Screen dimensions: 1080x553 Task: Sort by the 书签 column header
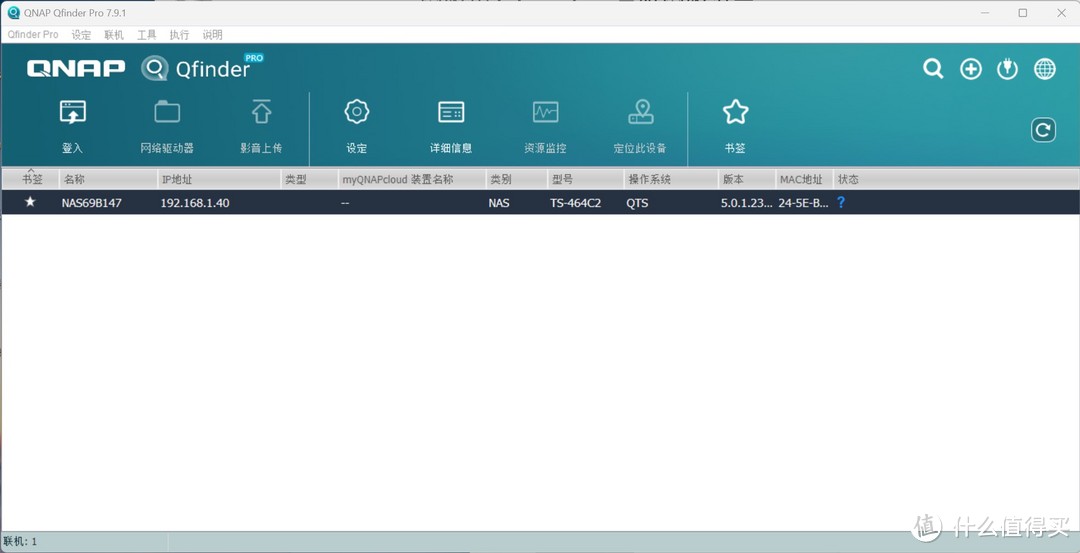tap(32, 179)
